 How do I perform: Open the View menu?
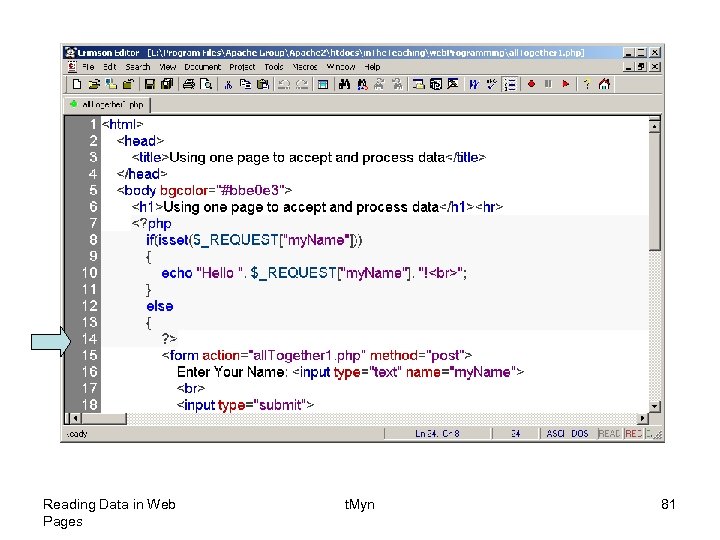coord(168,67)
